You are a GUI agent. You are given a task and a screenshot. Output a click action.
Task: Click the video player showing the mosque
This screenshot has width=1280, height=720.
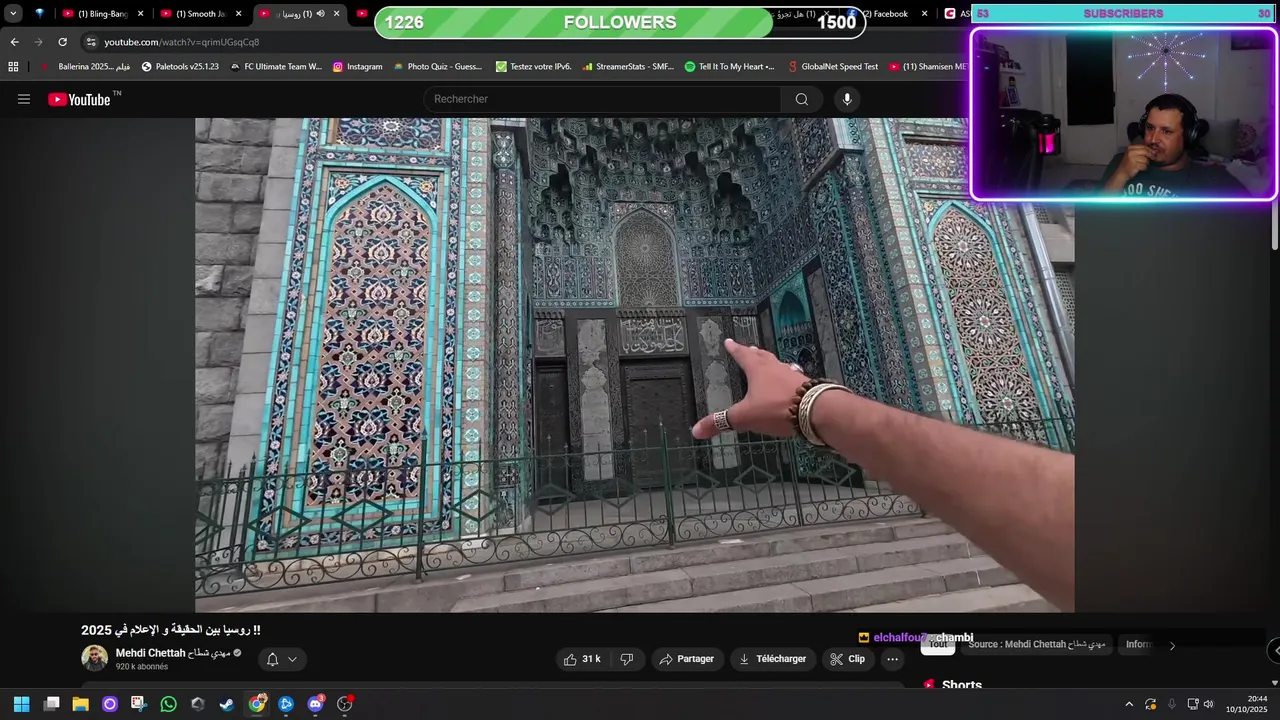pos(634,365)
